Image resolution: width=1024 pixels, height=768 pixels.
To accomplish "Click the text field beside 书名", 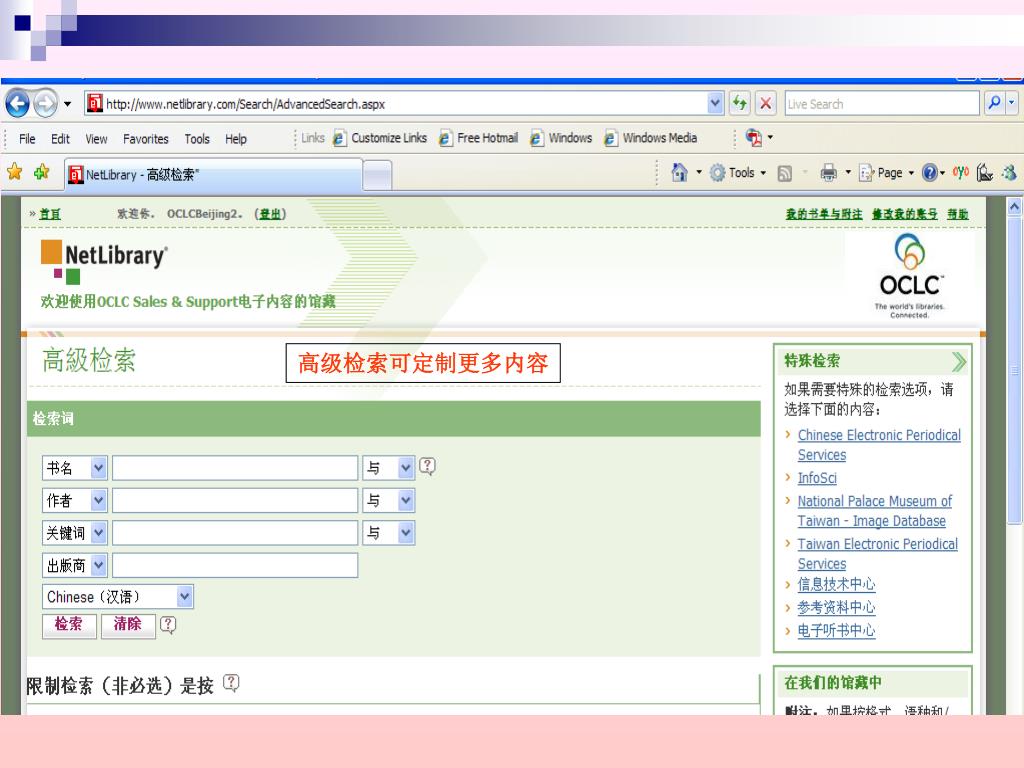I will (x=235, y=468).
